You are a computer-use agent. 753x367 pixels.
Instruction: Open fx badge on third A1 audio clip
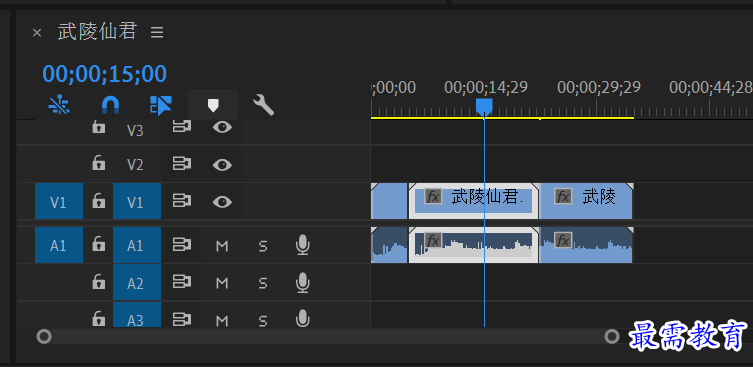click(563, 240)
